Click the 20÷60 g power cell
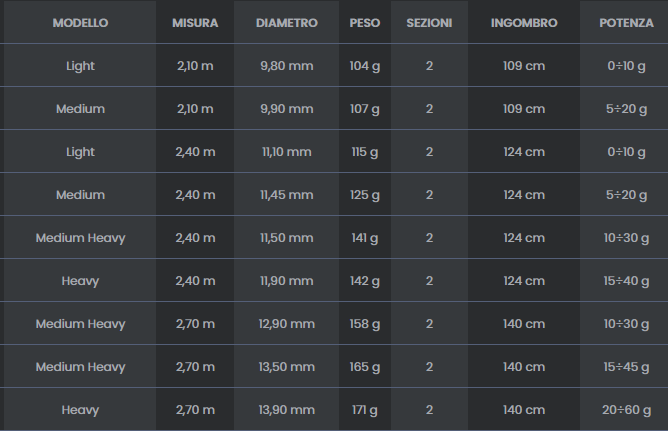 pos(627,410)
